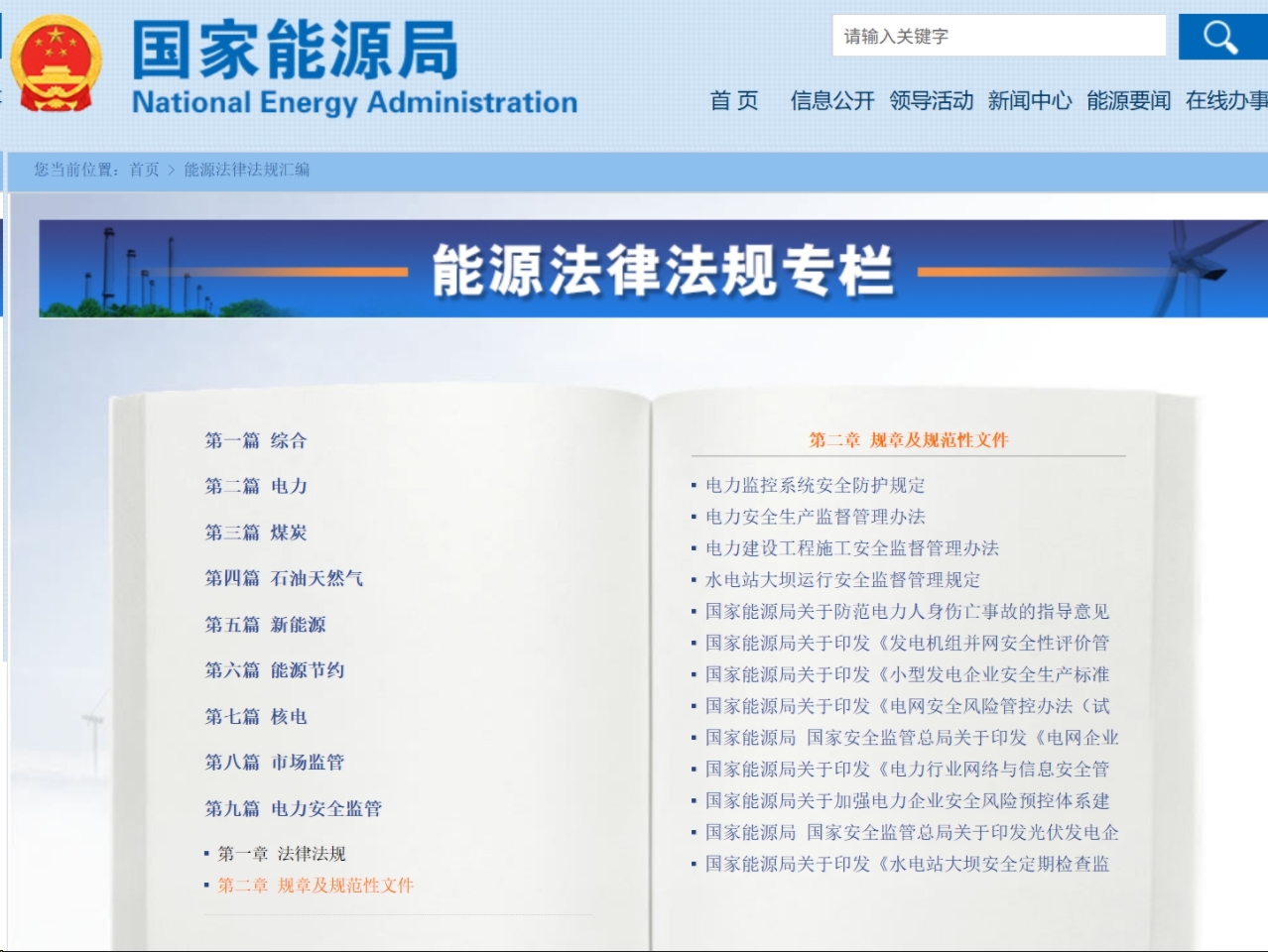The height and width of the screenshot is (952, 1268).
Task: Click National Energy Administration text logo
Action: tap(354, 103)
